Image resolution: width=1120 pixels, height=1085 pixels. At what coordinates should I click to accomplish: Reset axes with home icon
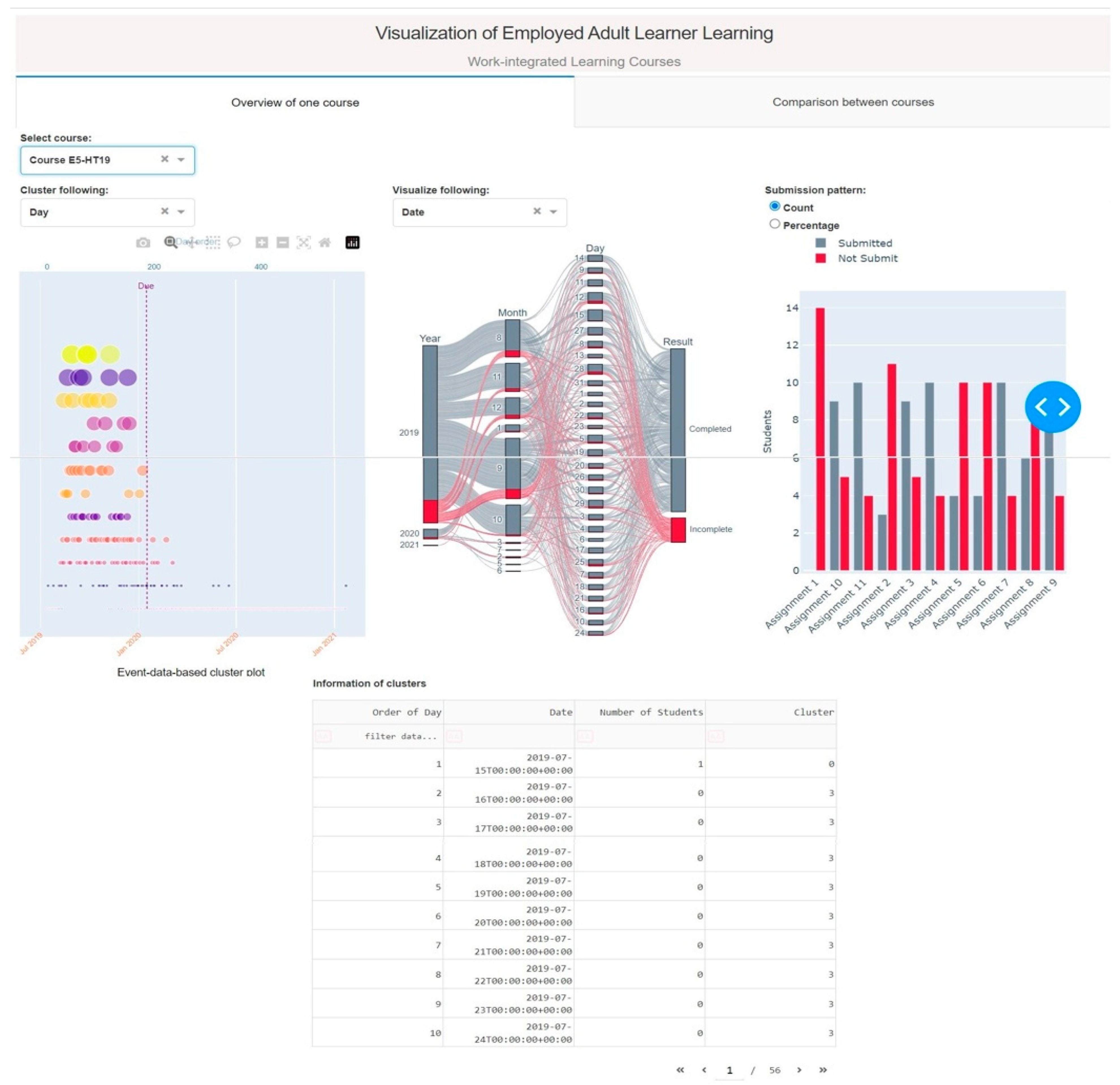[x=325, y=243]
